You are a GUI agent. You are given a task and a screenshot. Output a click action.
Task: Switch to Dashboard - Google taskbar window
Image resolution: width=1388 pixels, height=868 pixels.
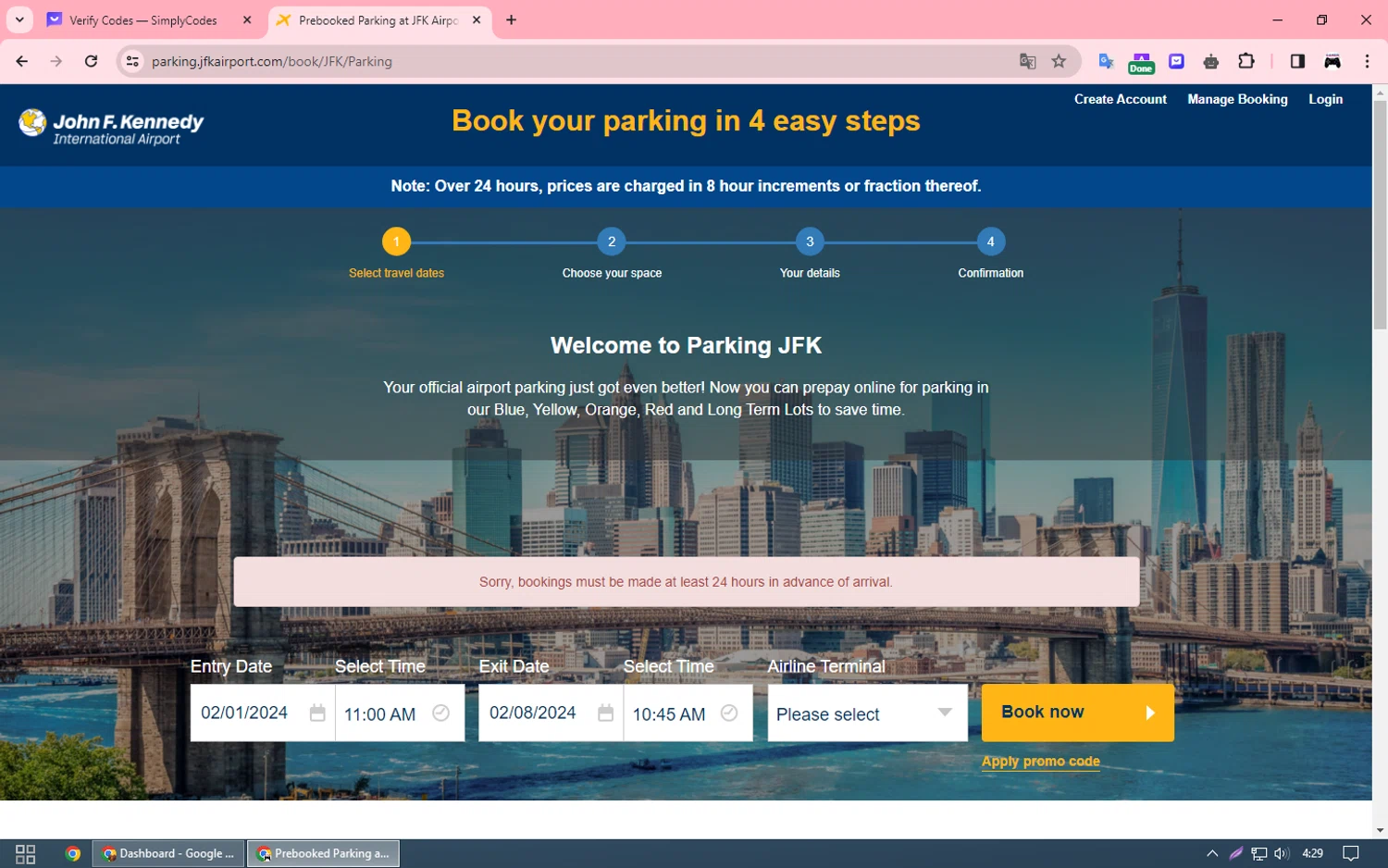[168, 853]
